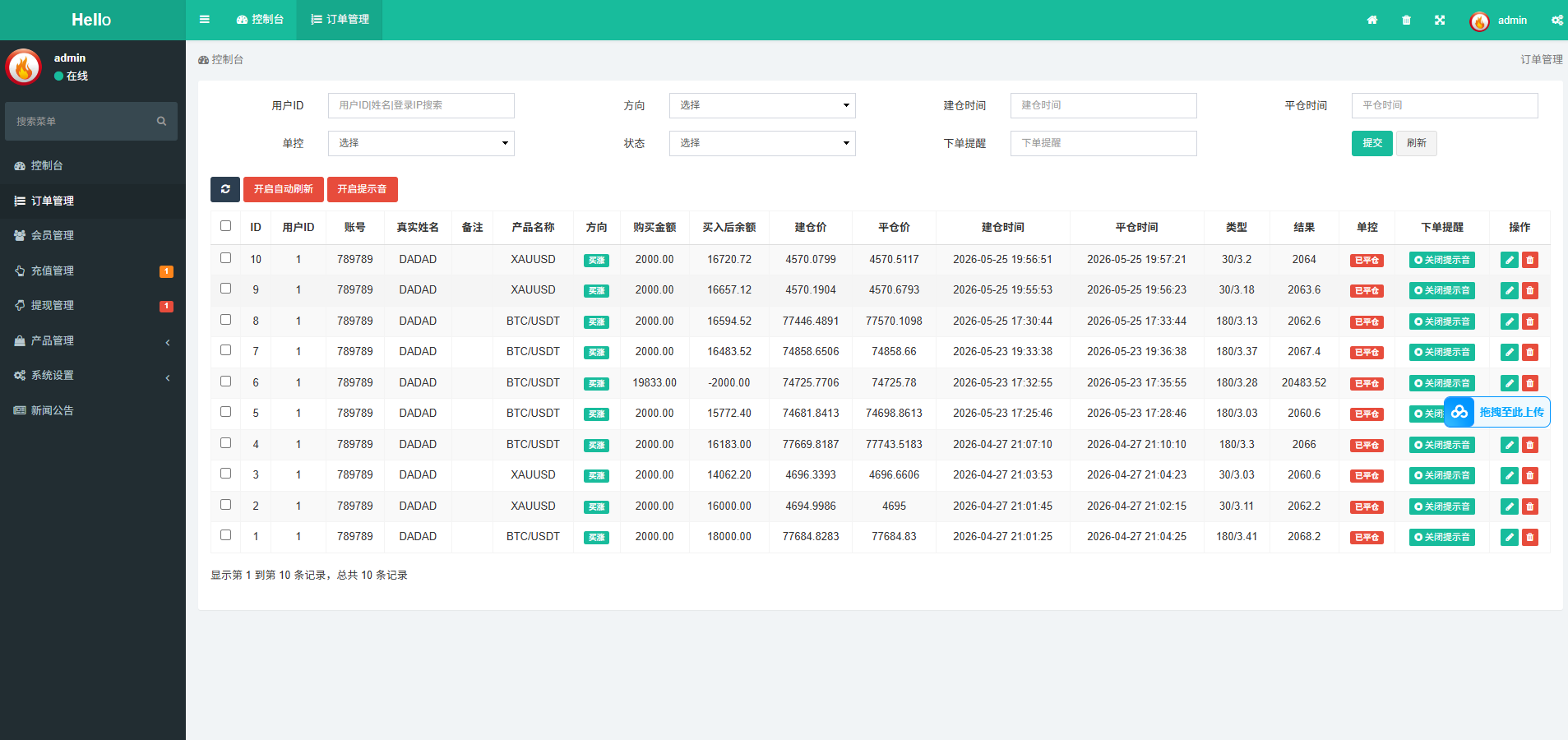The width and height of the screenshot is (1568, 740).
Task: Check the checkbox for order ID 6
Action: (x=225, y=382)
